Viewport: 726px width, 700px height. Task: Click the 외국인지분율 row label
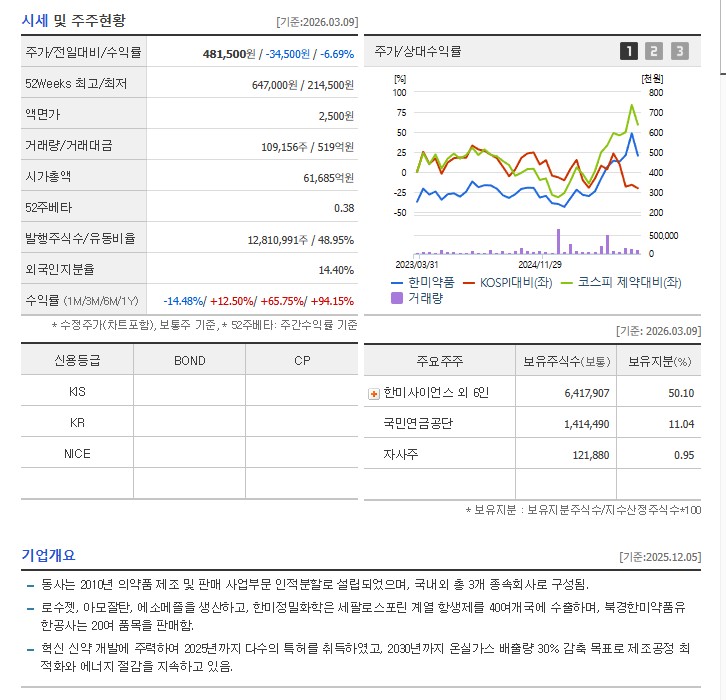pos(60,269)
